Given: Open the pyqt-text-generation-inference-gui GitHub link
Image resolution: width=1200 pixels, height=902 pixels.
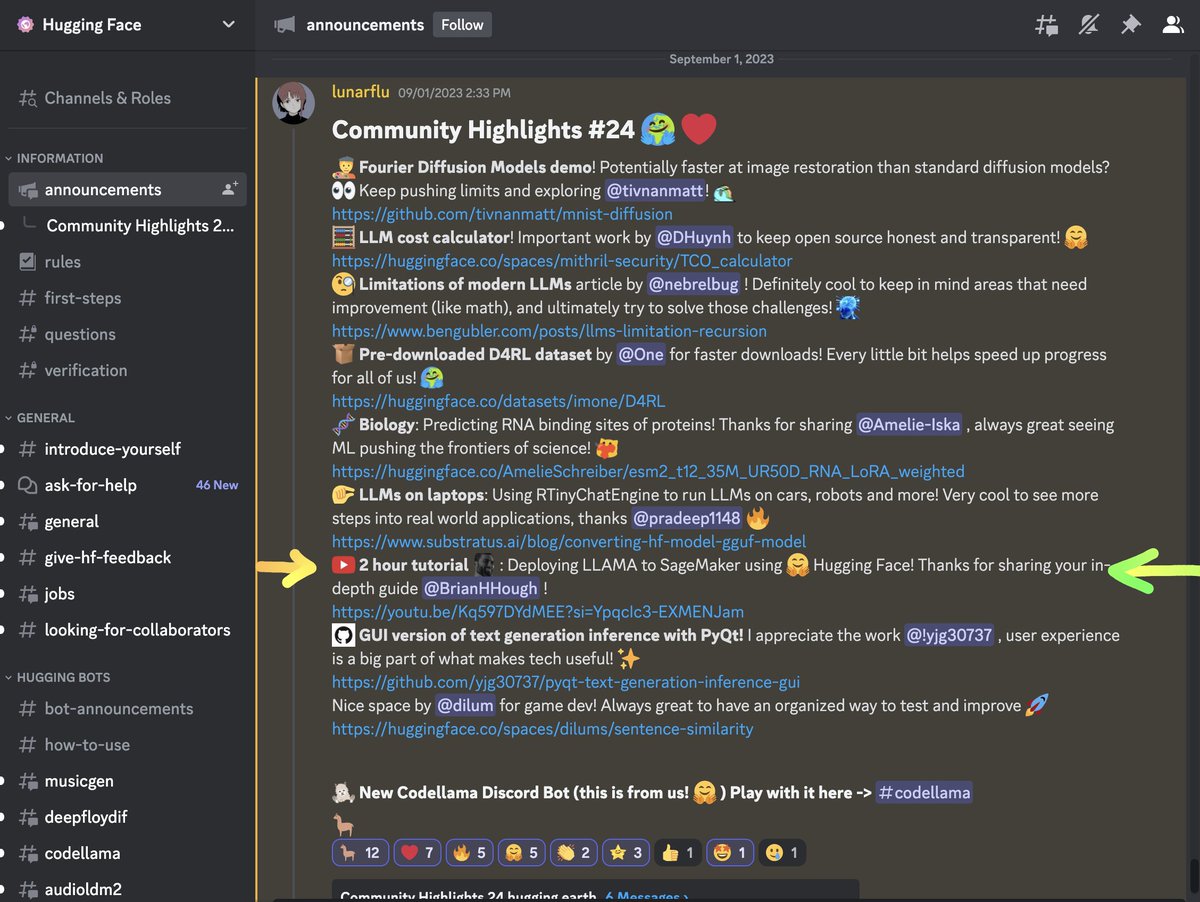Looking at the screenshot, I should pos(566,683).
